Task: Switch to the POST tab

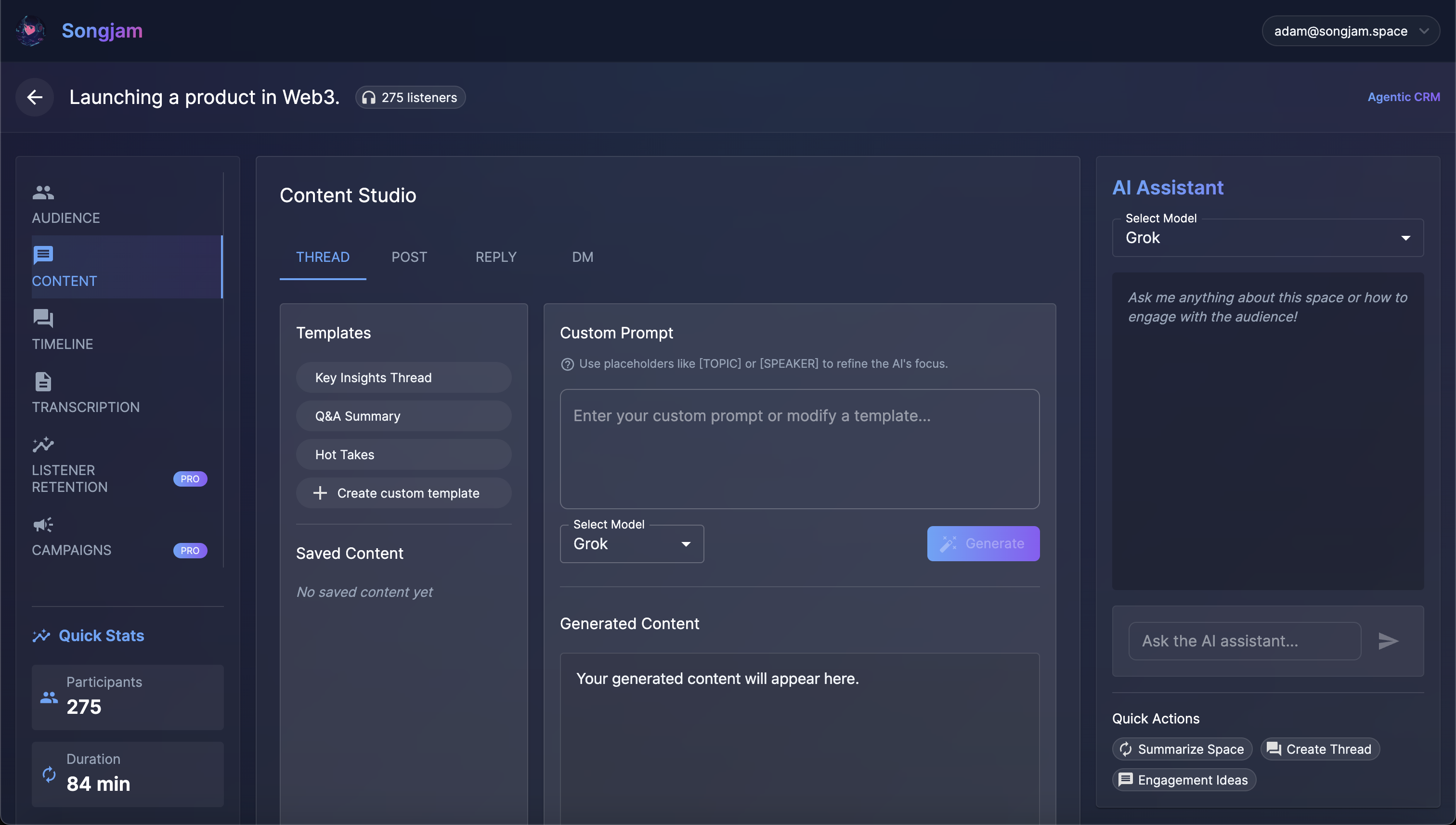Action: [x=409, y=257]
